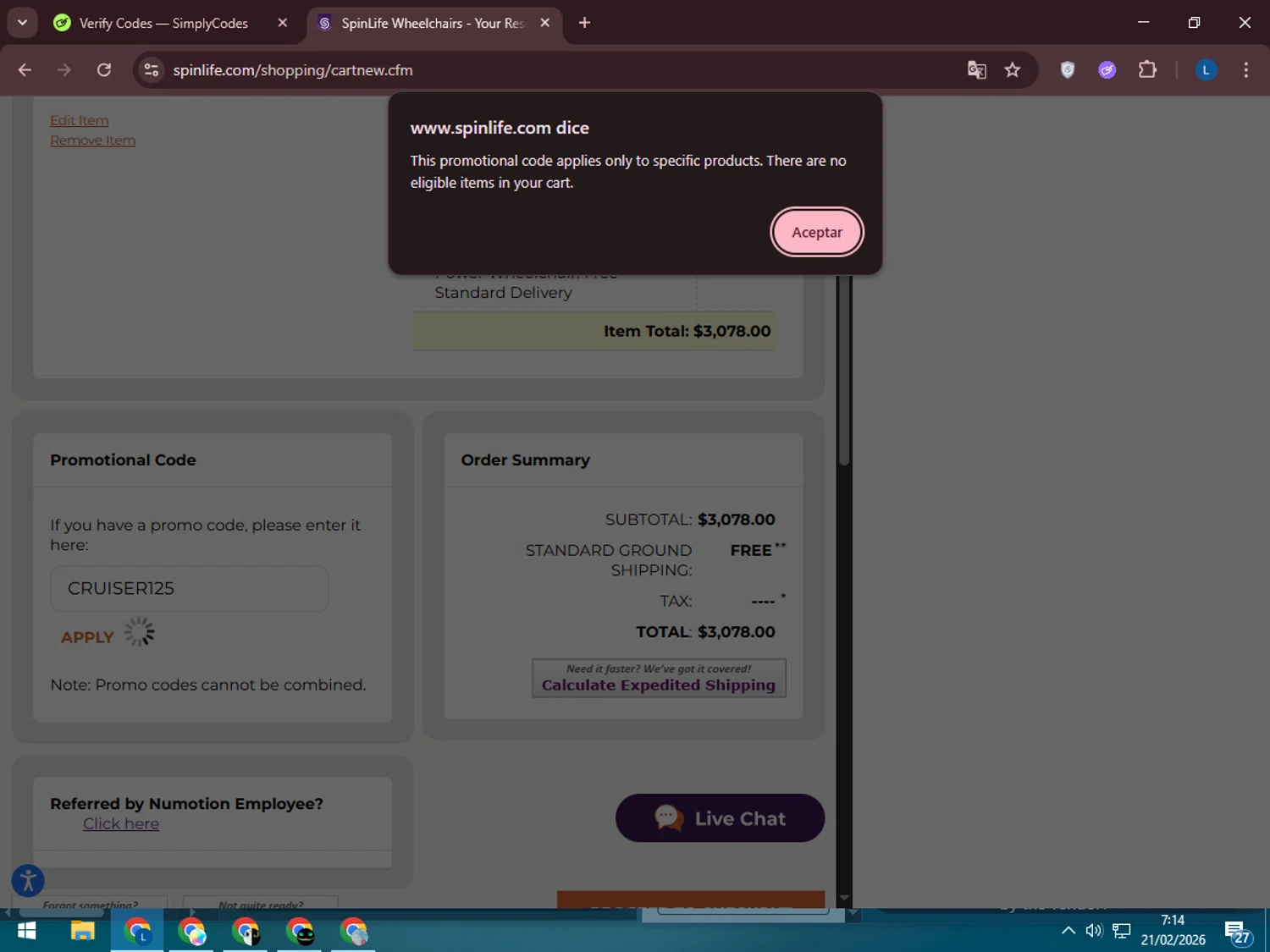Image resolution: width=1270 pixels, height=952 pixels.
Task: Close the SpinLife Wheelchairs tab
Action: [545, 23]
